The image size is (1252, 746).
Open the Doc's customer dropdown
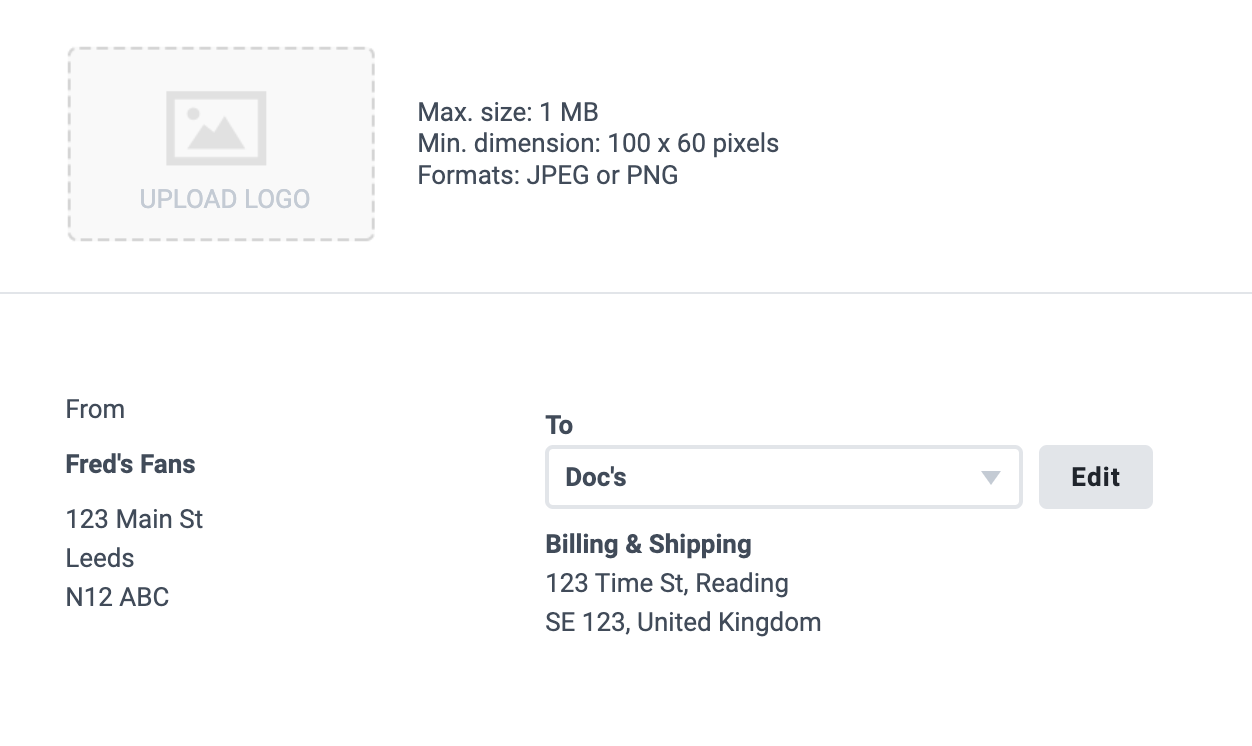click(x=784, y=477)
